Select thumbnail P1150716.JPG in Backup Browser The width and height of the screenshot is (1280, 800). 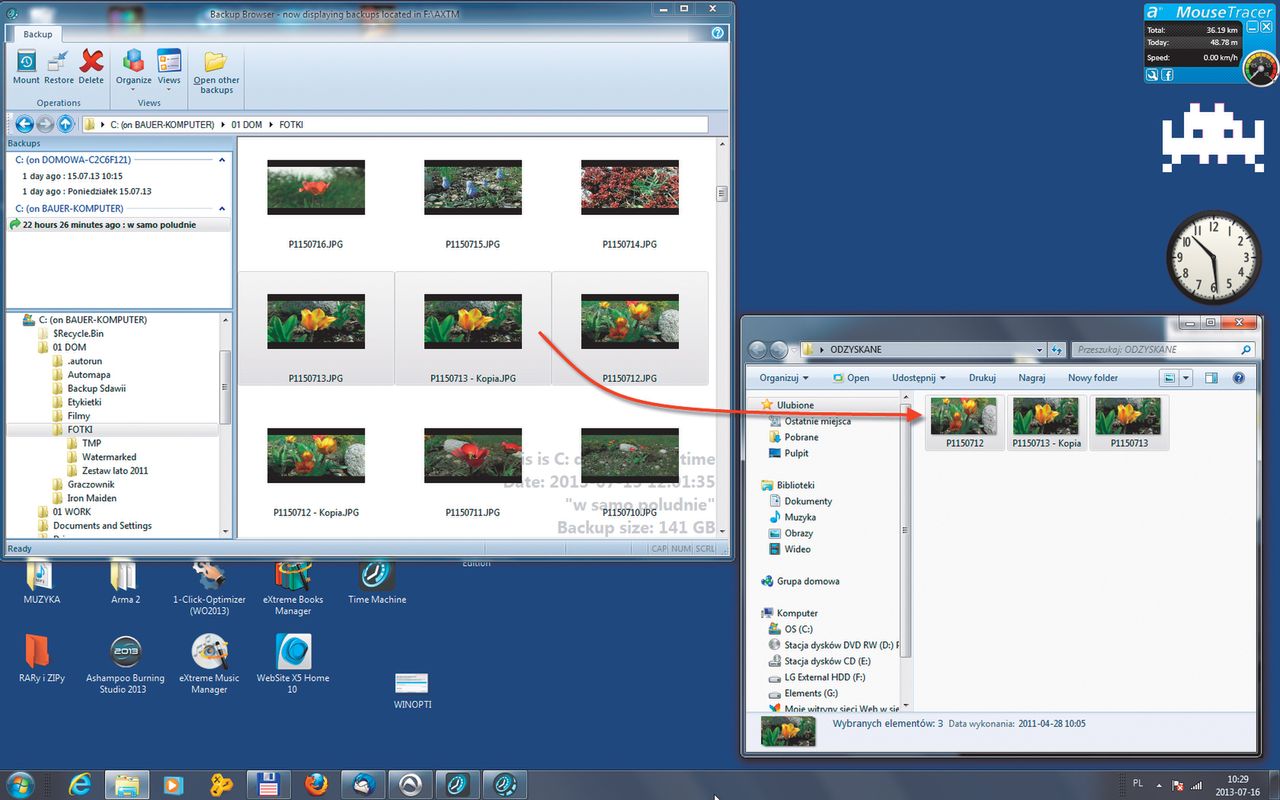(x=316, y=204)
